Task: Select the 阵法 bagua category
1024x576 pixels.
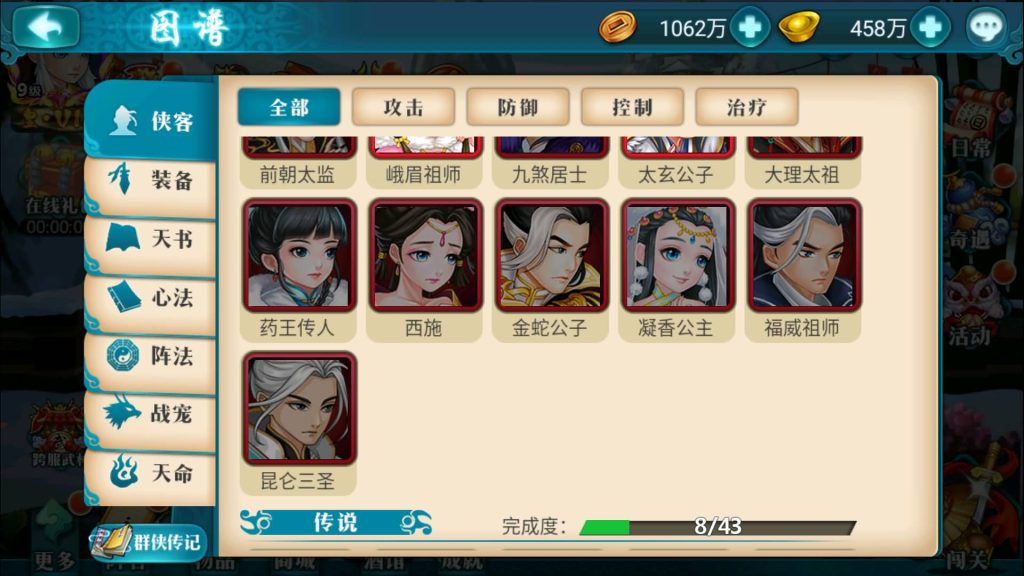Action: (x=151, y=356)
